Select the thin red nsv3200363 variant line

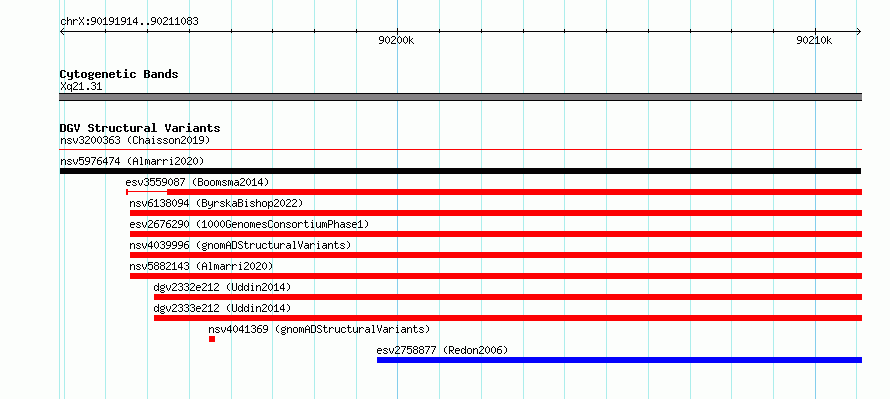point(461,150)
